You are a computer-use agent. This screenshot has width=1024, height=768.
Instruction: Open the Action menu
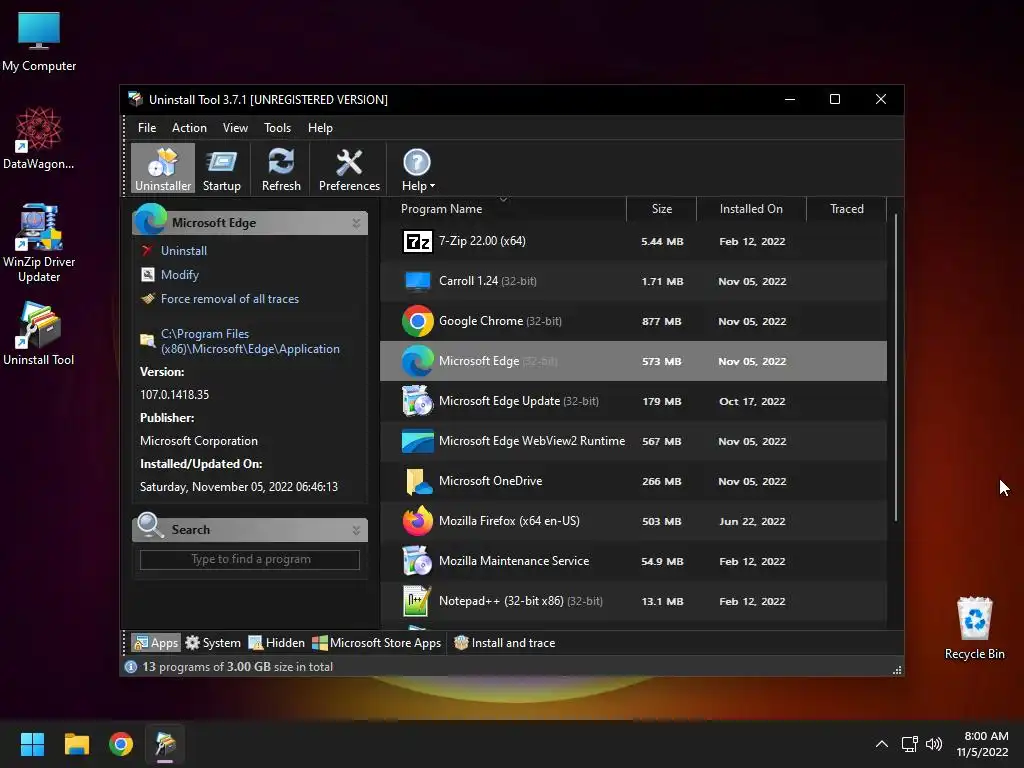189,128
